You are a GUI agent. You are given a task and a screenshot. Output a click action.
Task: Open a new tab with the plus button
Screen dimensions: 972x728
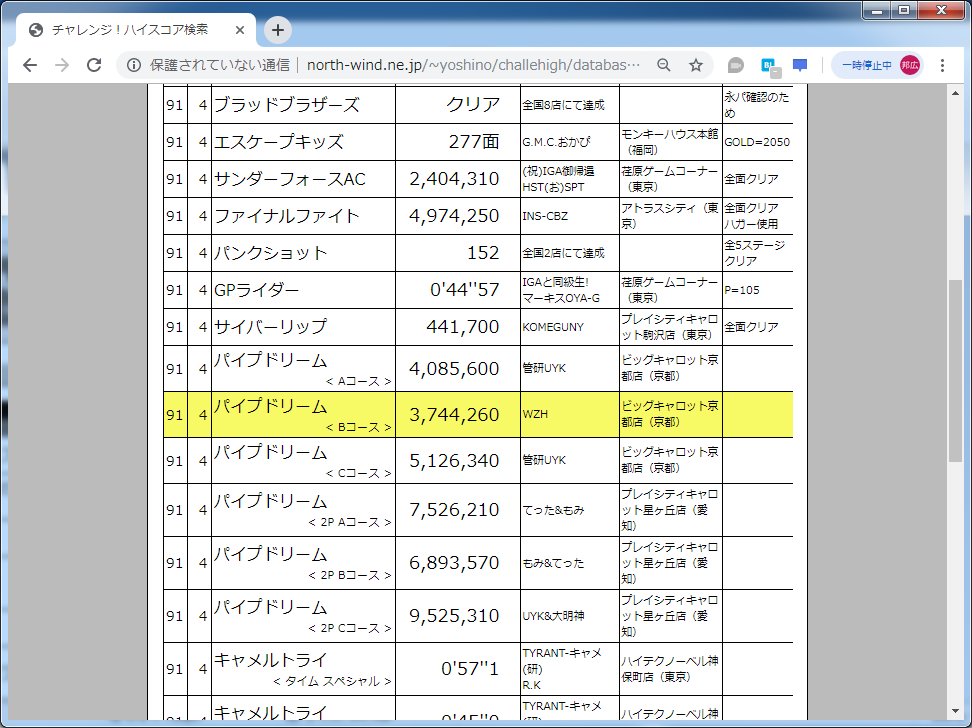tap(277, 30)
